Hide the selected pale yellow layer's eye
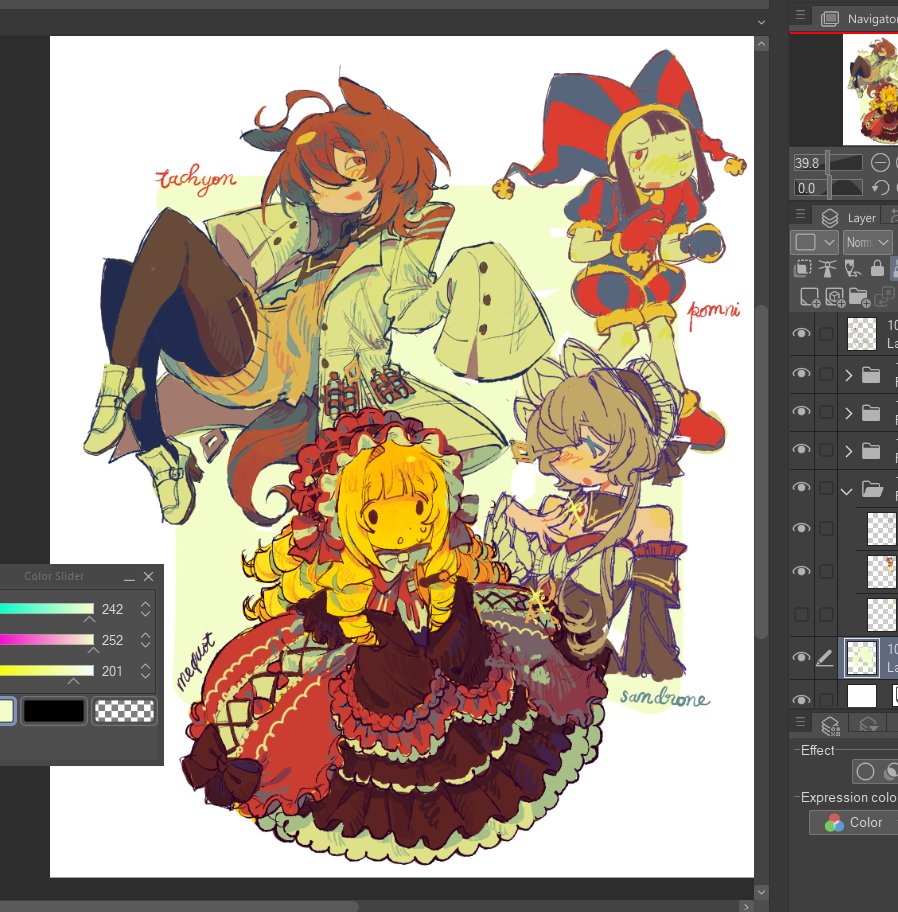Image resolution: width=898 pixels, height=912 pixels. pyautogui.click(x=801, y=657)
